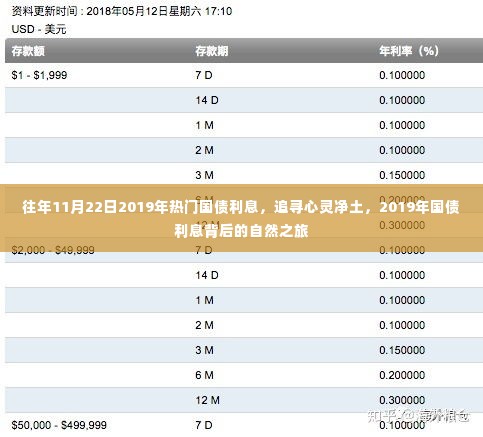483x437 pixels.
Task: Click the 14 D term in $2,000 section
Action: pyautogui.click(x=207, y=275)
